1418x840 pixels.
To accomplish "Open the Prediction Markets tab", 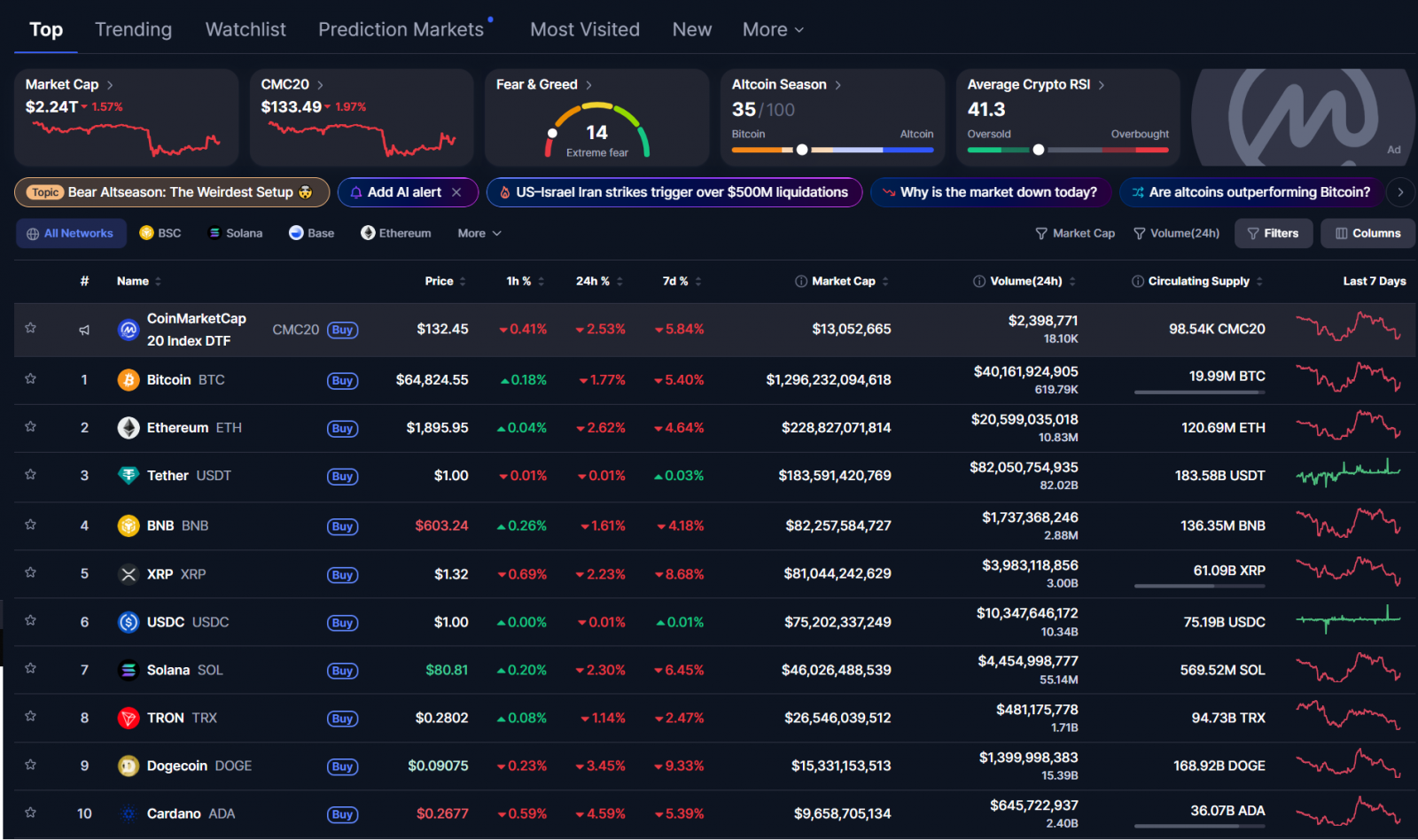I will tap(401, 30).
